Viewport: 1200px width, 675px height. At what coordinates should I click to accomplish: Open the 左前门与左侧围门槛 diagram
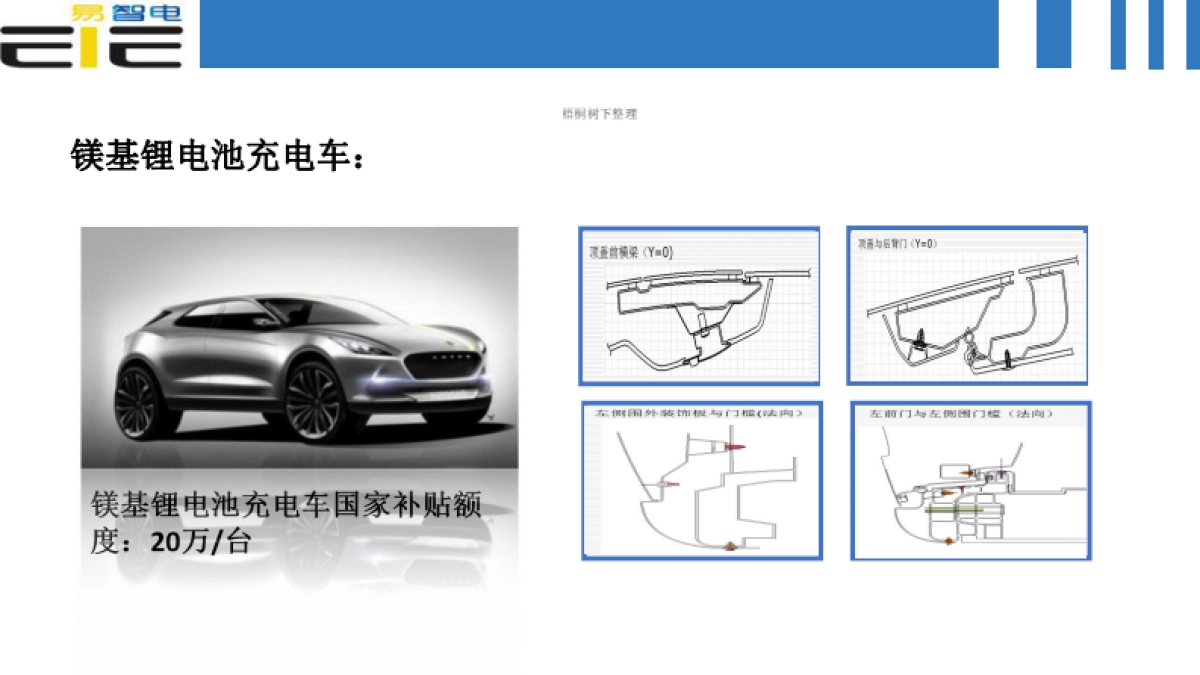[970, 480]
